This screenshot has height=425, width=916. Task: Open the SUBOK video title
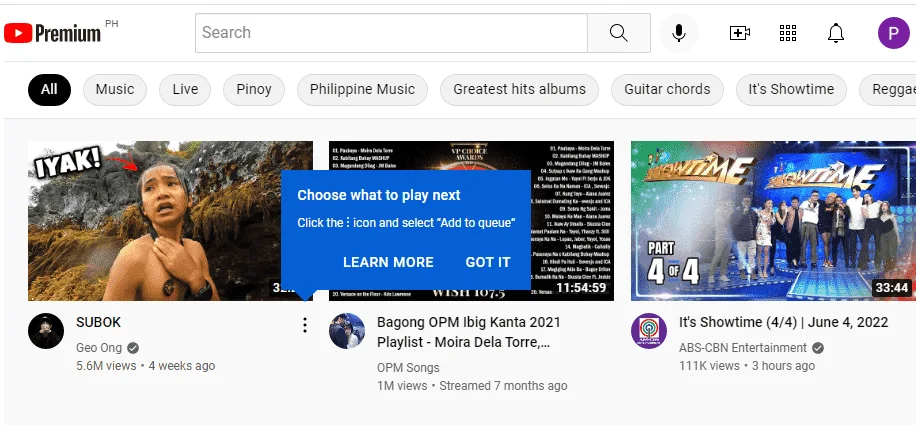(98, 322)
